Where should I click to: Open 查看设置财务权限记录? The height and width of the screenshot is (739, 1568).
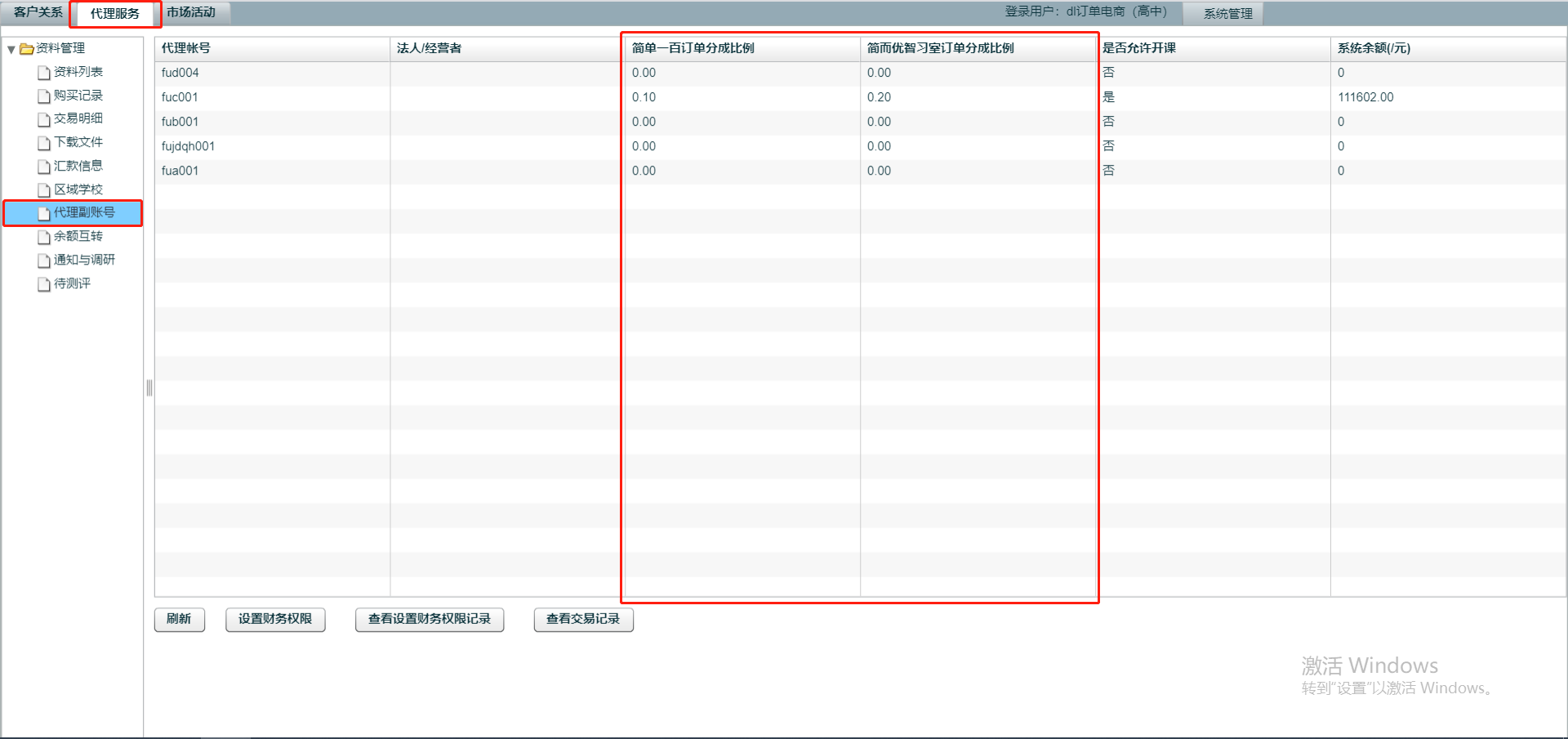tap(430, 619)
